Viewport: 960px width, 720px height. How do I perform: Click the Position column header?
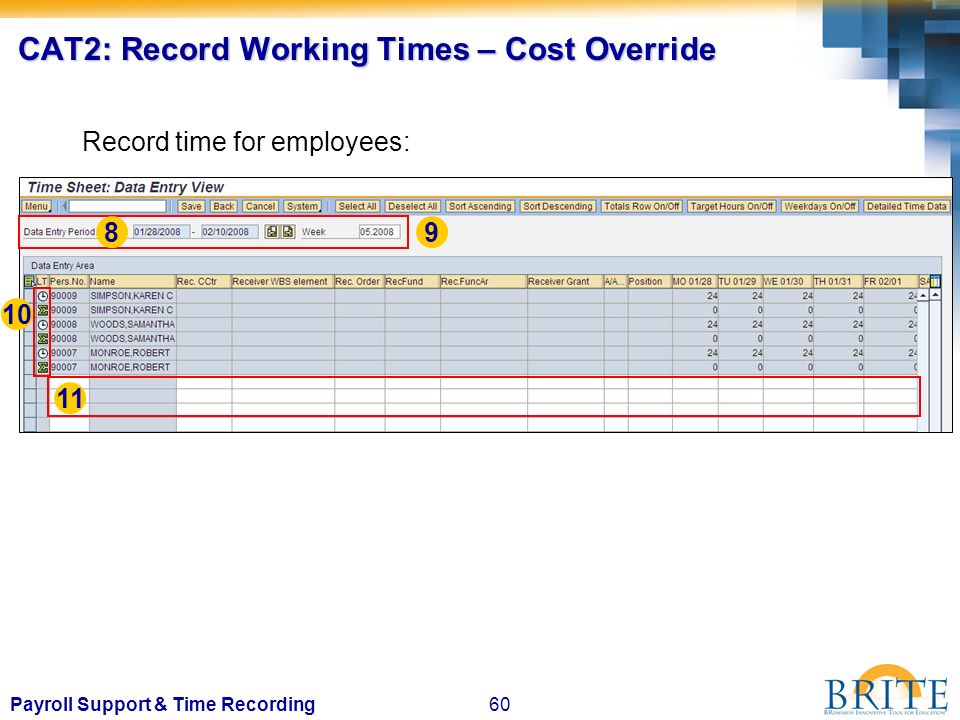650,282
